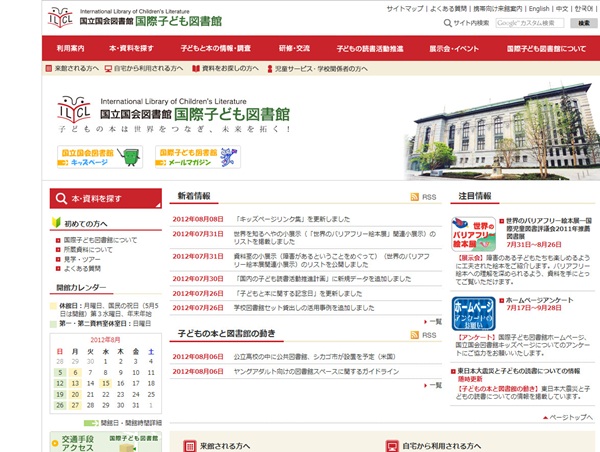Click the computer icon for 自宅から利用される方へ
Viewport: 600px width, 452px height.
[108, 69]
